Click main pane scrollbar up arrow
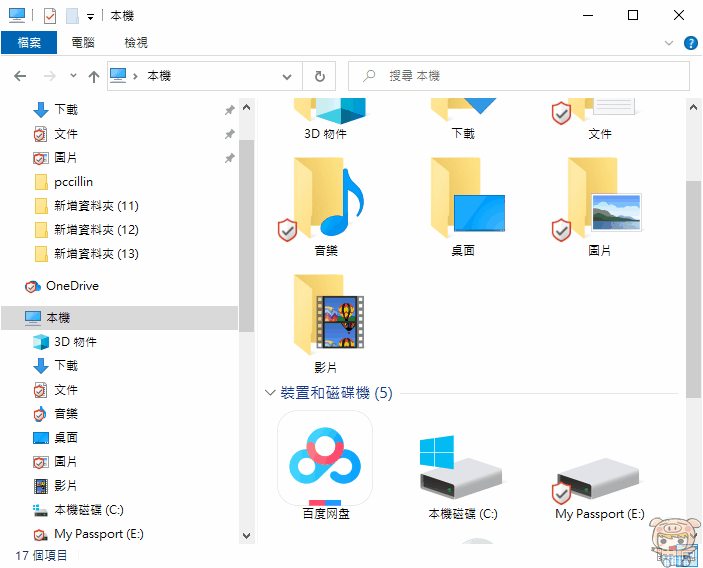703x568 pixels. (x=693, y=108)
